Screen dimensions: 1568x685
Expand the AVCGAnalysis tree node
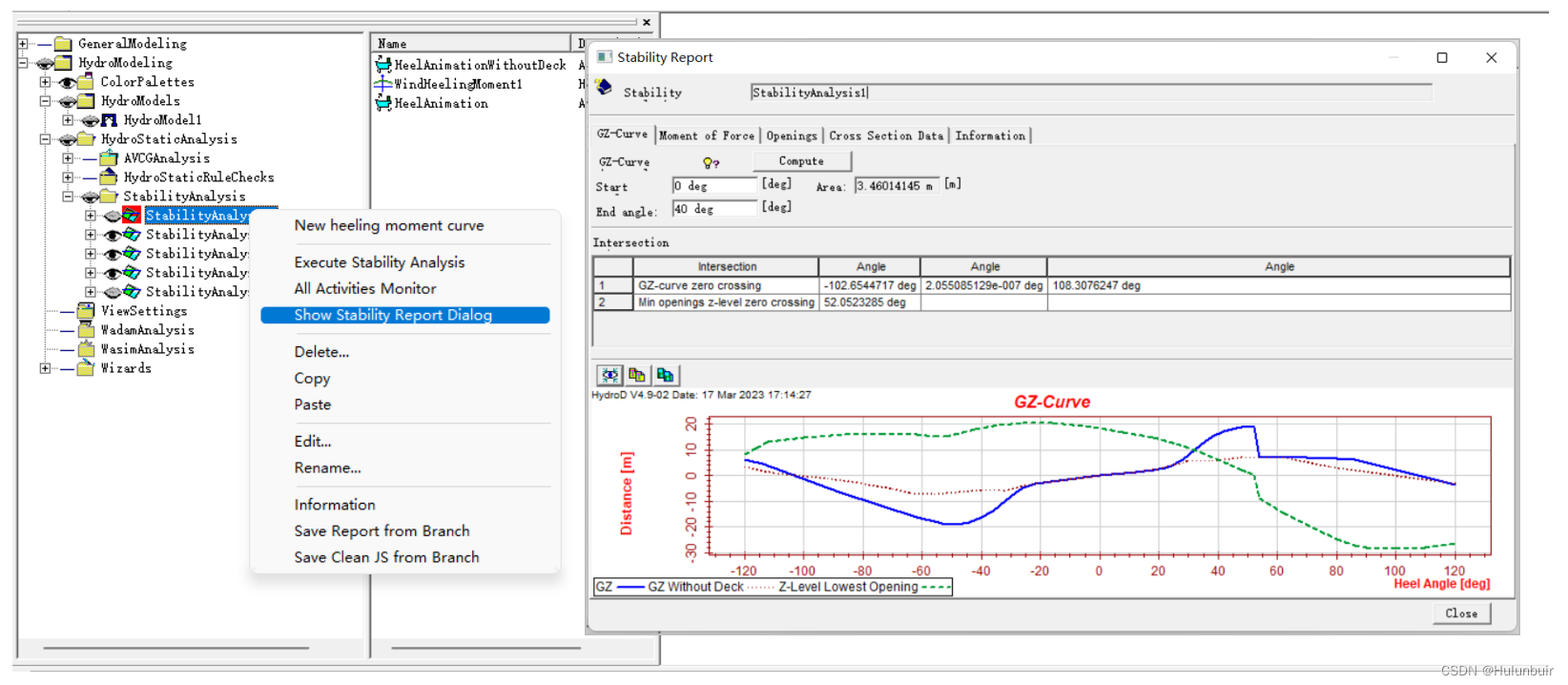[68, 158]
